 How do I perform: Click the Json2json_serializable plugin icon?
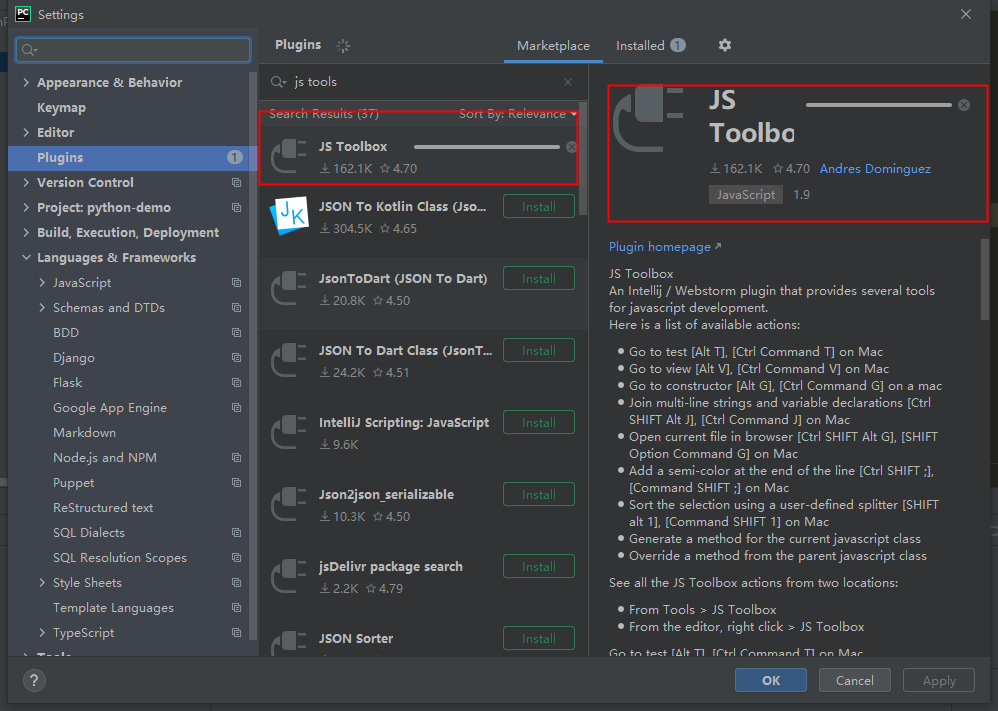pyautogui.click(x=289, y=503)
